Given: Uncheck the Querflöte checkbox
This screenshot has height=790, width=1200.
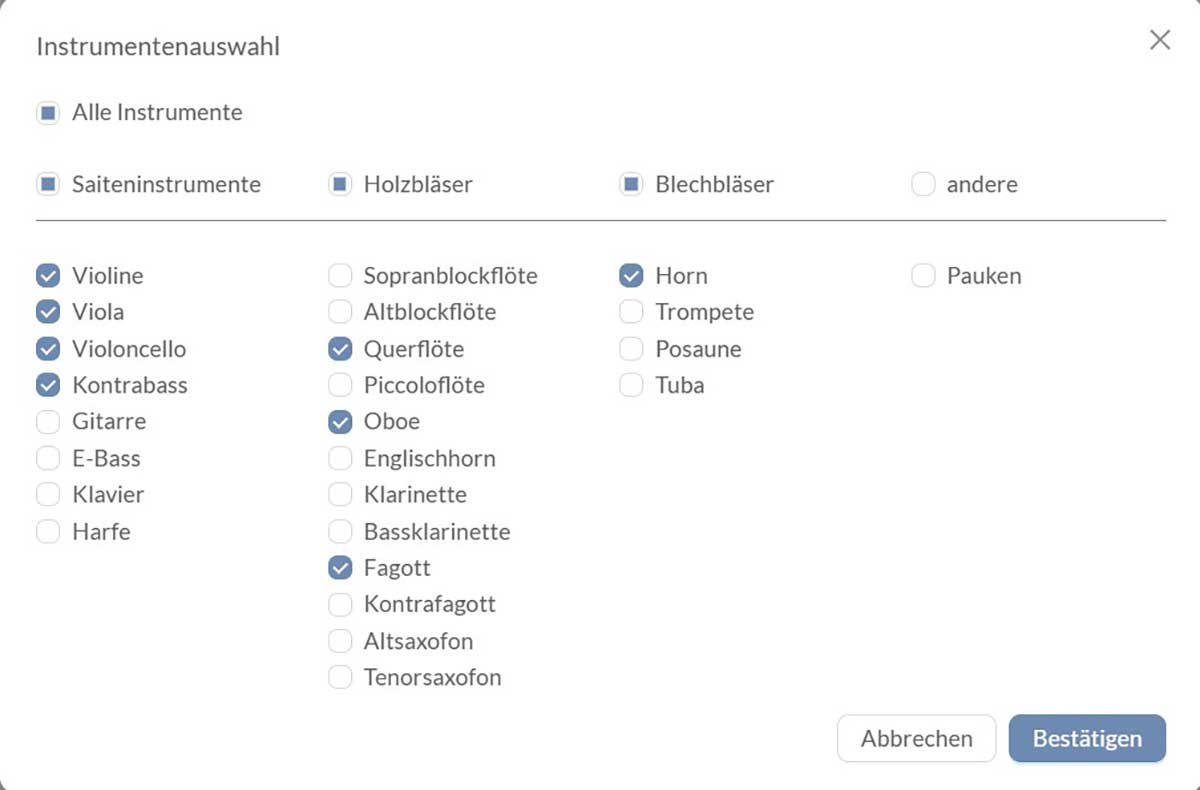Looking at the screenshot, I should [340, 349].
